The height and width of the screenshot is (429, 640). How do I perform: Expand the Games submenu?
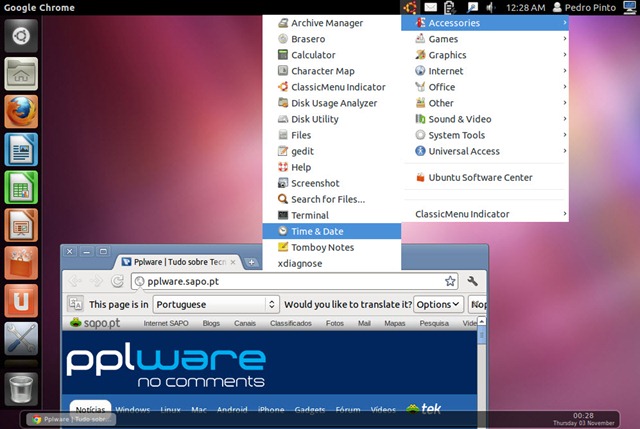click(485, 39)
